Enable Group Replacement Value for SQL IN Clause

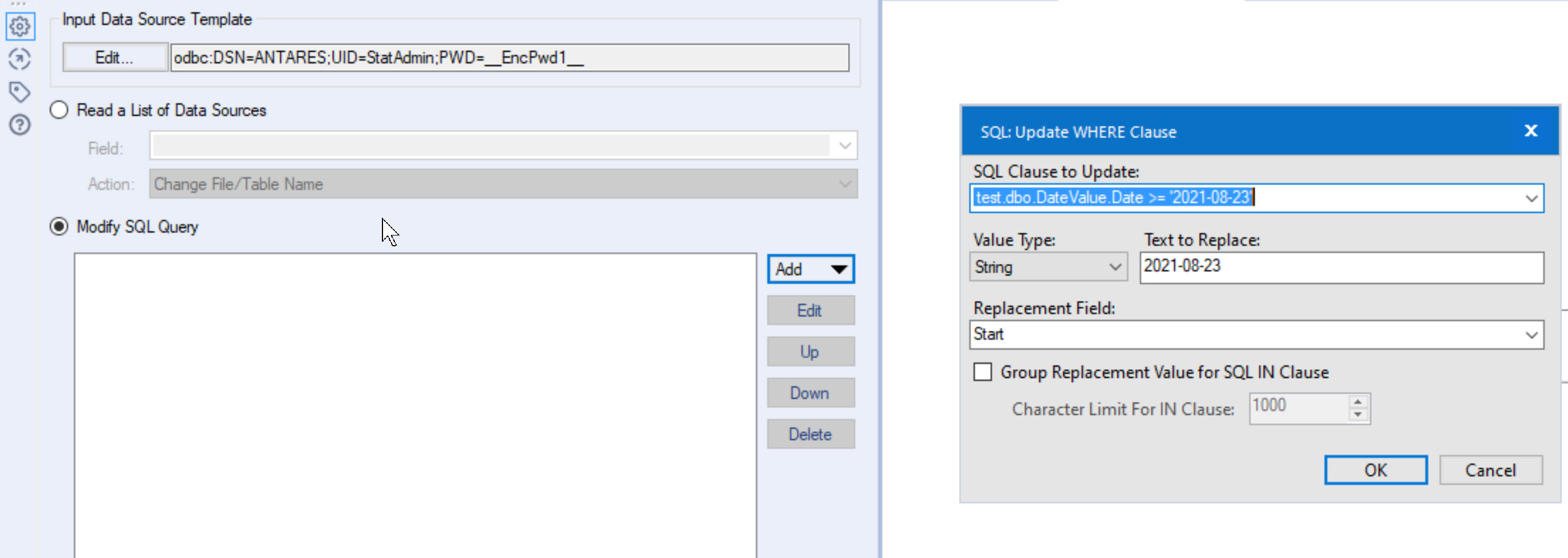pyautogui.click(x=982, y=372)
